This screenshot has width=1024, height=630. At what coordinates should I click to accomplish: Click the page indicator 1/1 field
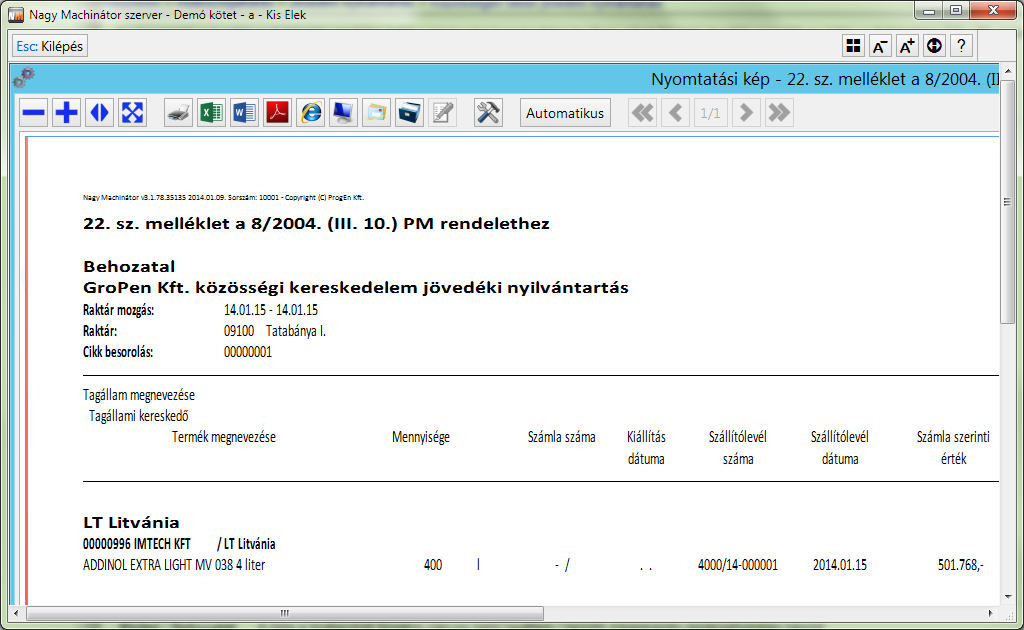pos(710,113)
